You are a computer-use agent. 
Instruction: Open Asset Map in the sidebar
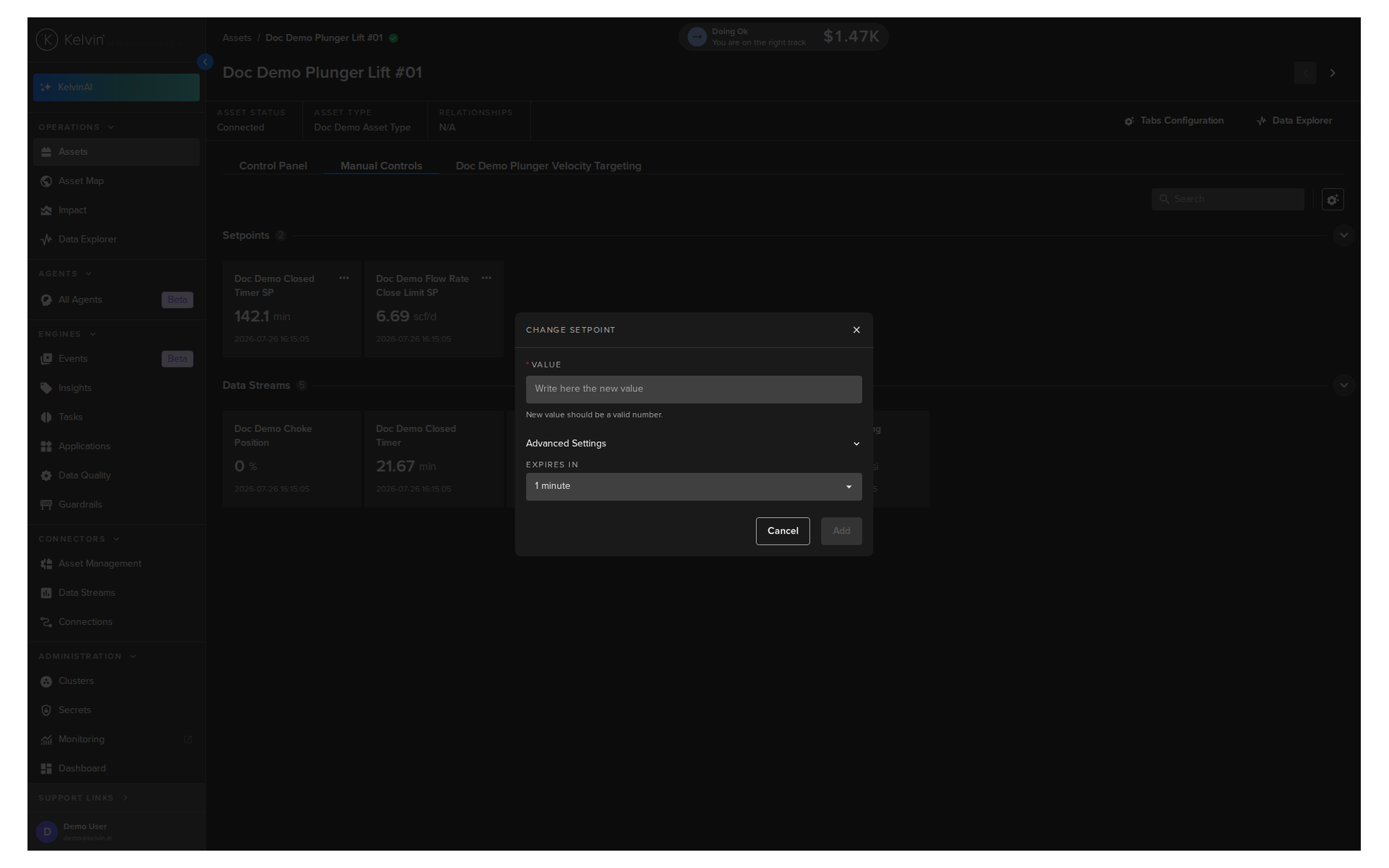coord(116,181)
